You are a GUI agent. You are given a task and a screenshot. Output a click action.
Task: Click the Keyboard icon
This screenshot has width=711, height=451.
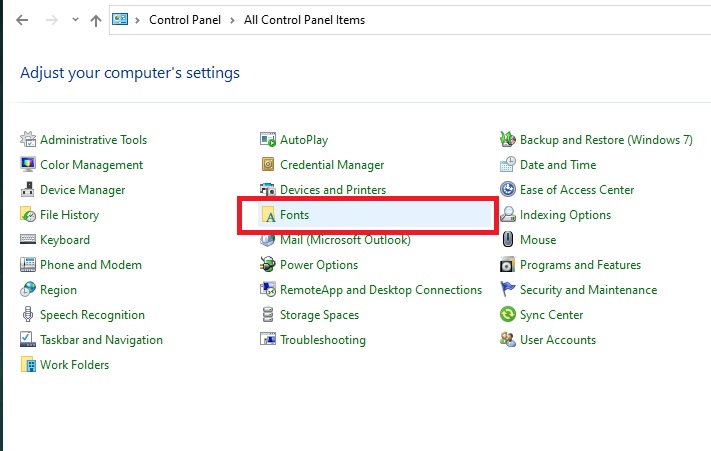(28, 239)
